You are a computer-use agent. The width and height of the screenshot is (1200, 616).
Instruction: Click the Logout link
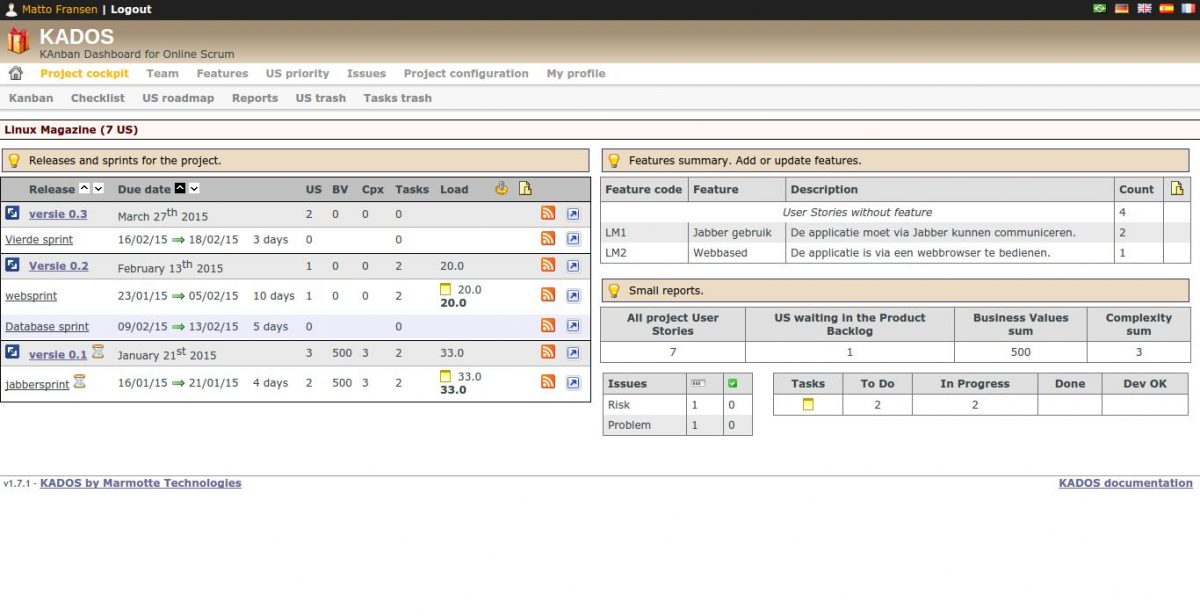(x=131, y=9)
